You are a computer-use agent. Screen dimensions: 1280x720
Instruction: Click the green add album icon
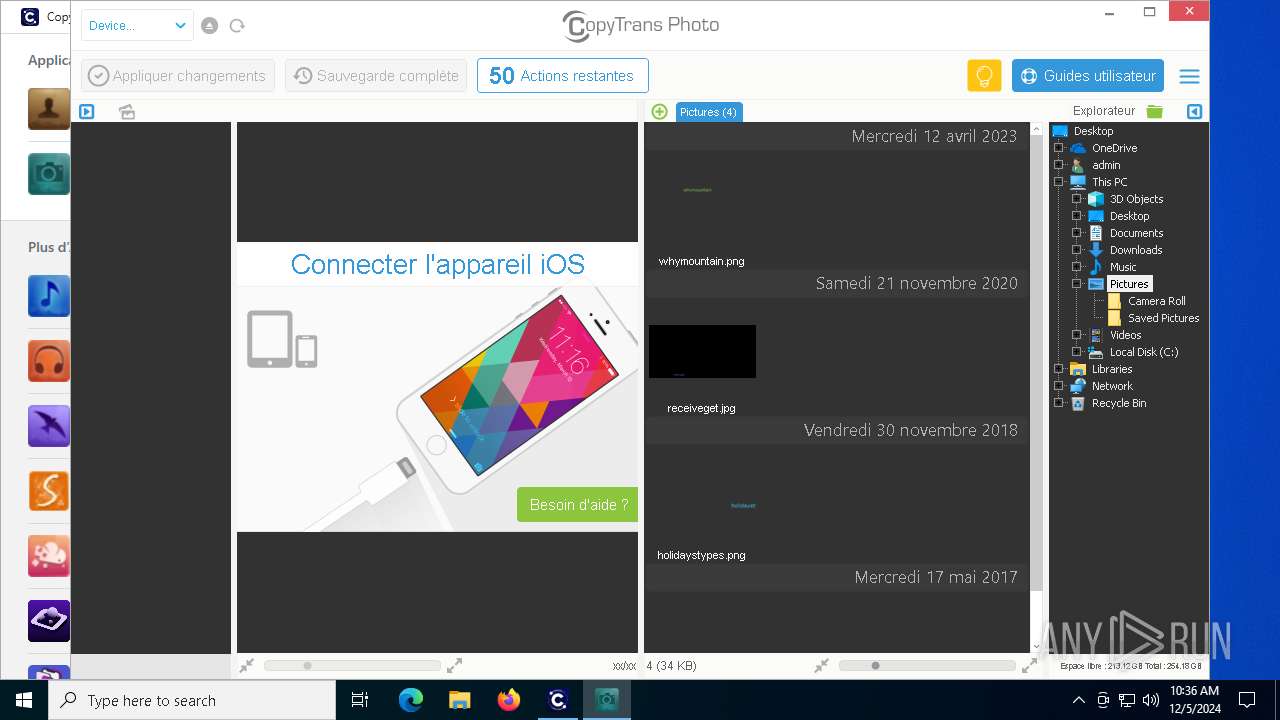[x=659, y=112]
